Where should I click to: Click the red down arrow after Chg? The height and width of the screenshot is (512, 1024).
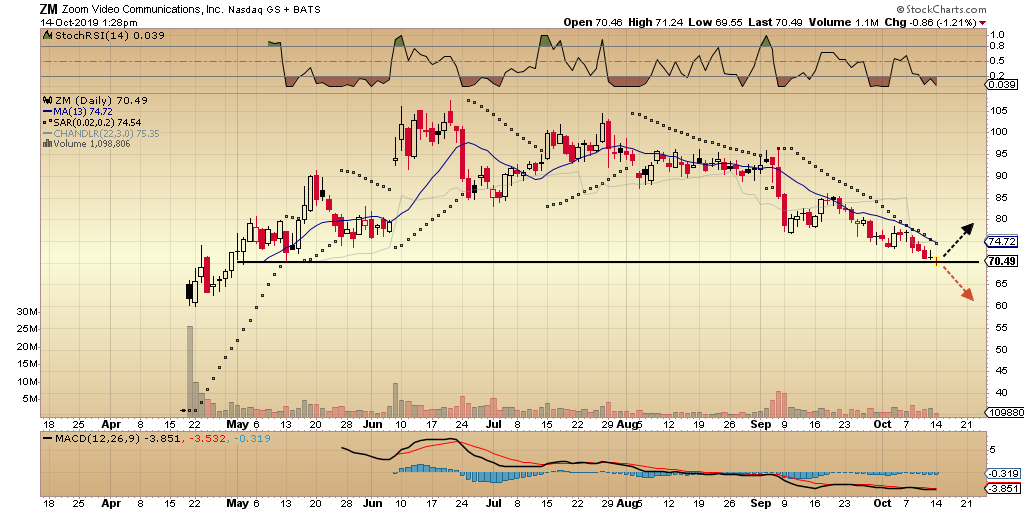point(983,22)
